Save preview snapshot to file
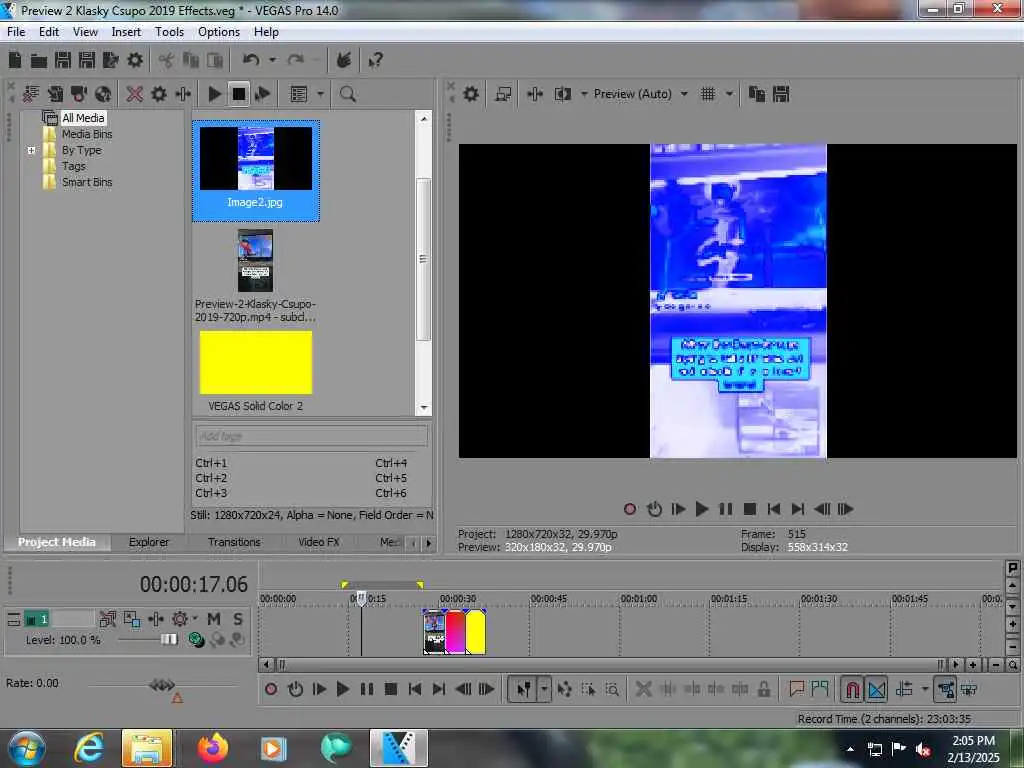Screen dimensions: 1024x768 pos(781,94)
